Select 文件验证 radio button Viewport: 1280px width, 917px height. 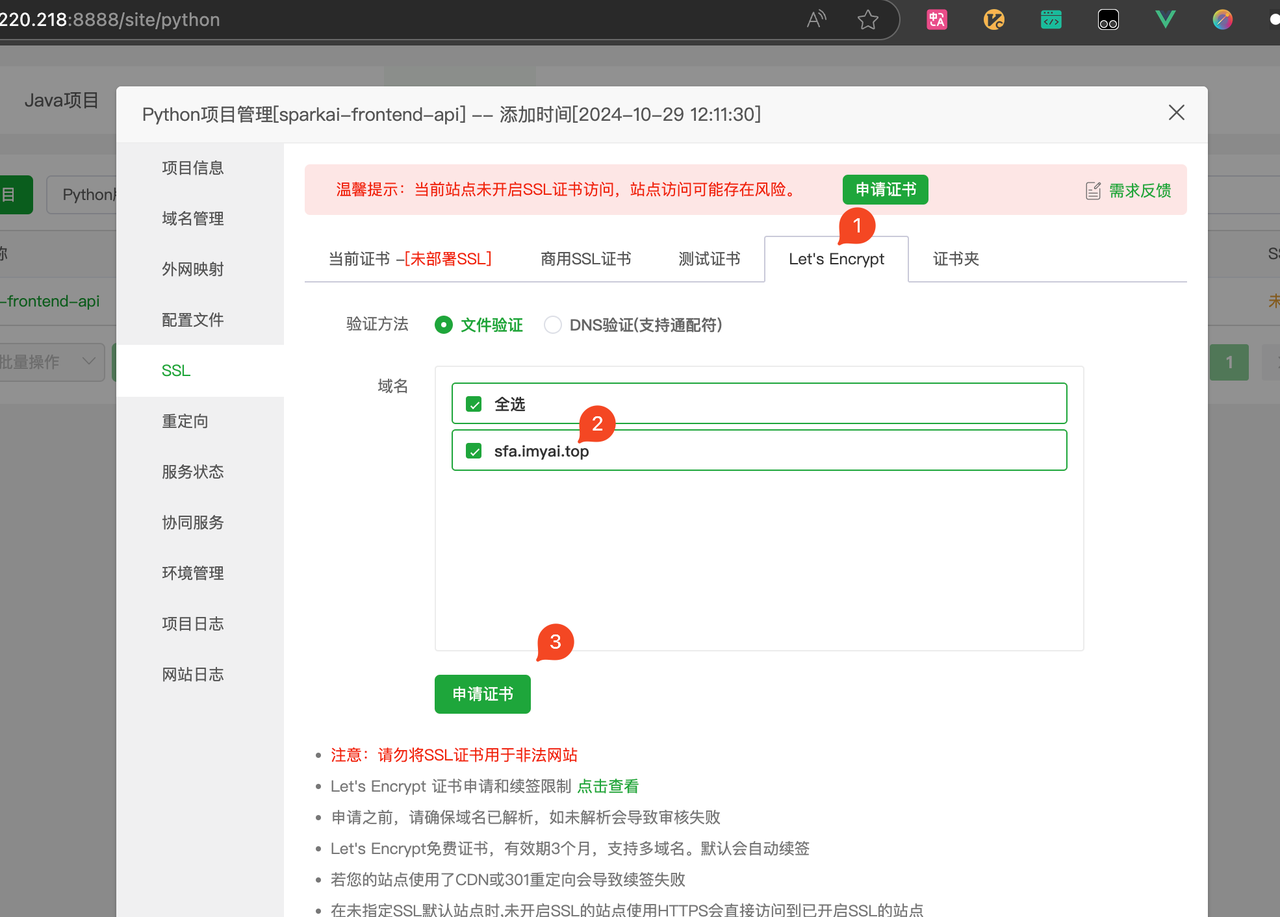point(444,325)
